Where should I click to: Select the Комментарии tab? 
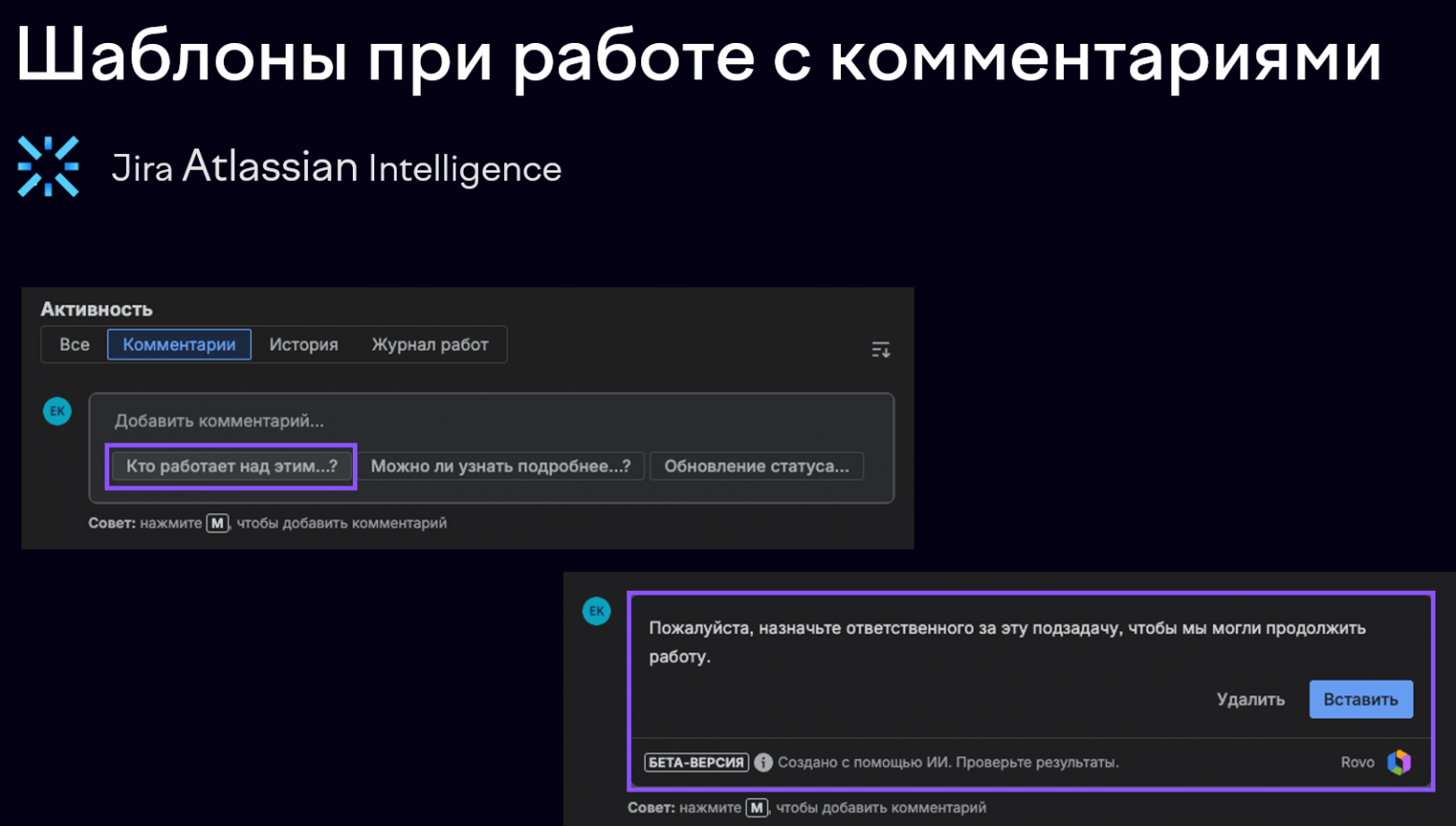click(x=179, y=344)
